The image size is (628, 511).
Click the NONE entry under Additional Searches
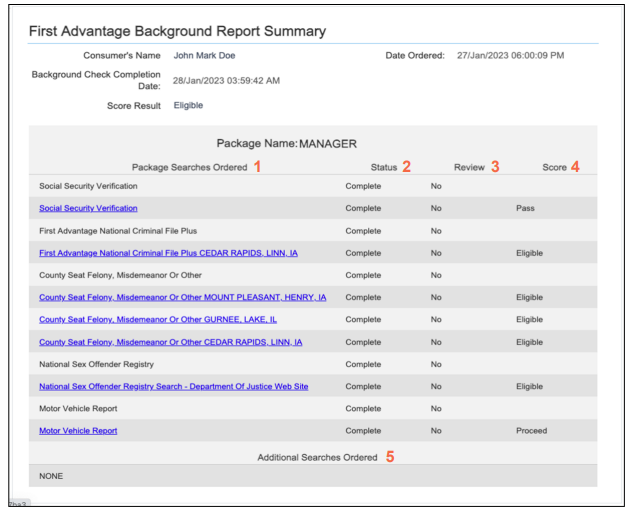pyautogui.click(x=51, y=476)
